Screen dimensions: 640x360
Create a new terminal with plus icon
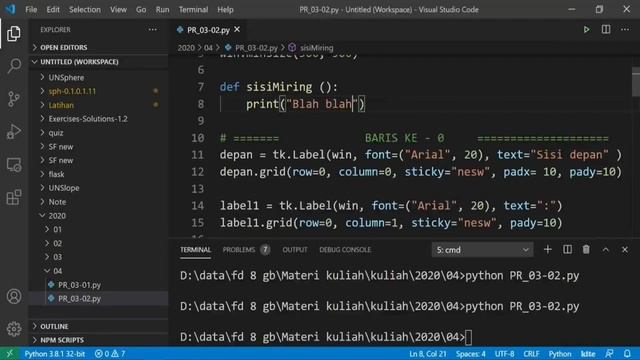point(548,249)
